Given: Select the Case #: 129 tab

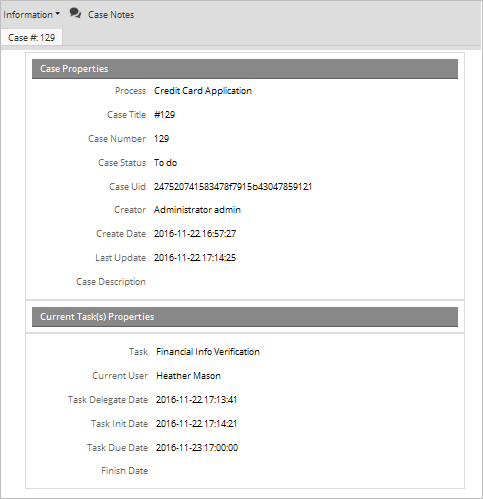Looking at the screenshot, I should [x=31, y=38].
